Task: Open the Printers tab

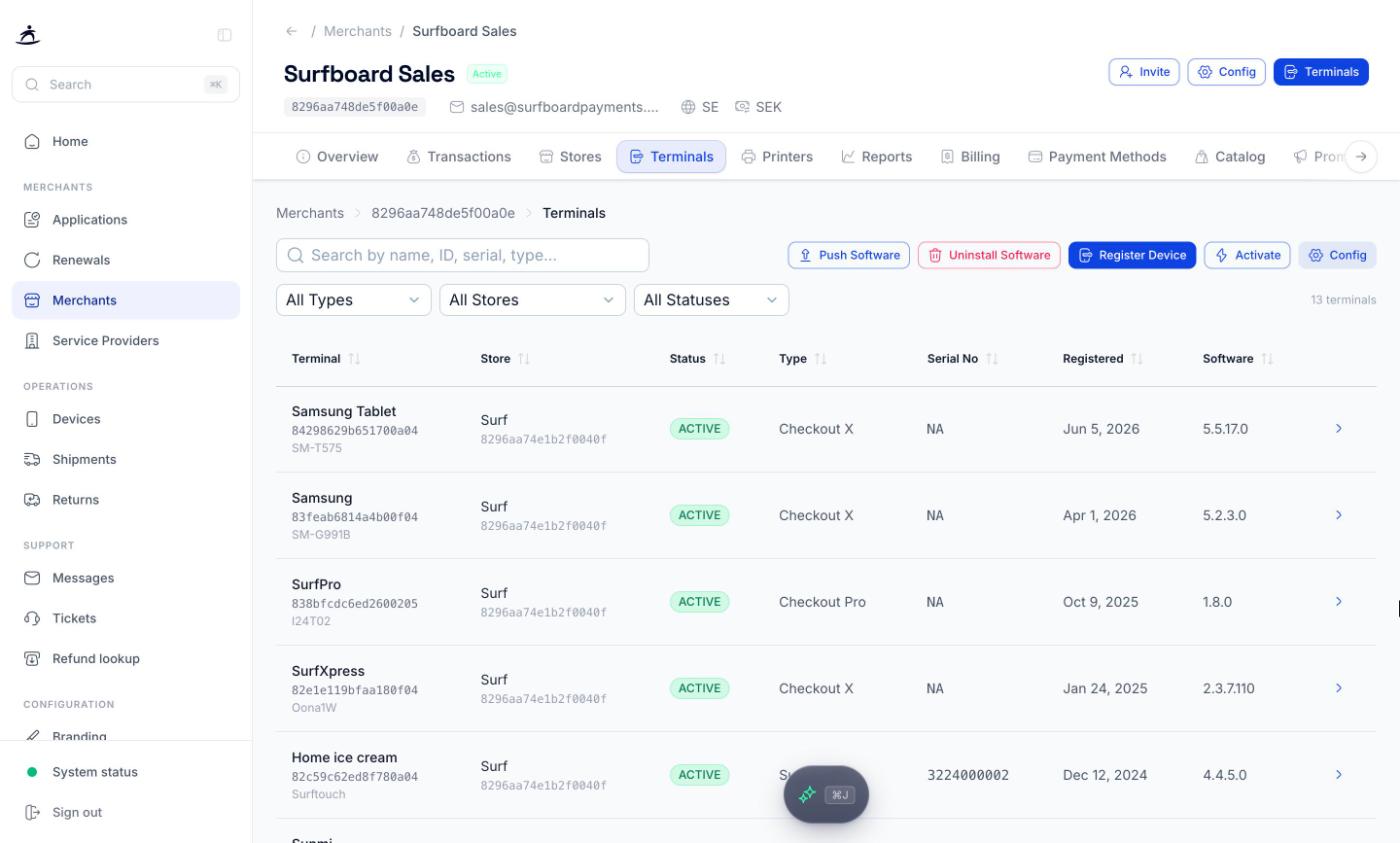Action: point(777,157)
